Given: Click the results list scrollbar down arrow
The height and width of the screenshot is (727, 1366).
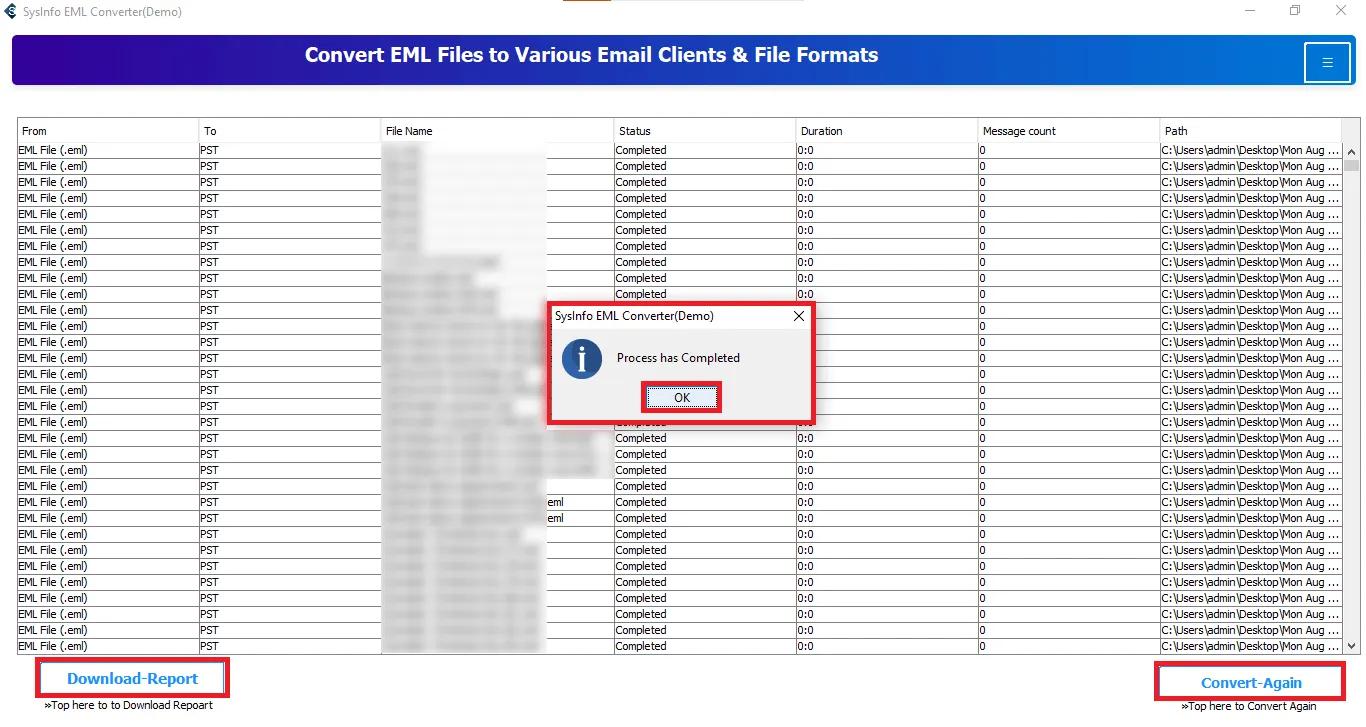Looking at the screenshot, I should point(1352,646).
